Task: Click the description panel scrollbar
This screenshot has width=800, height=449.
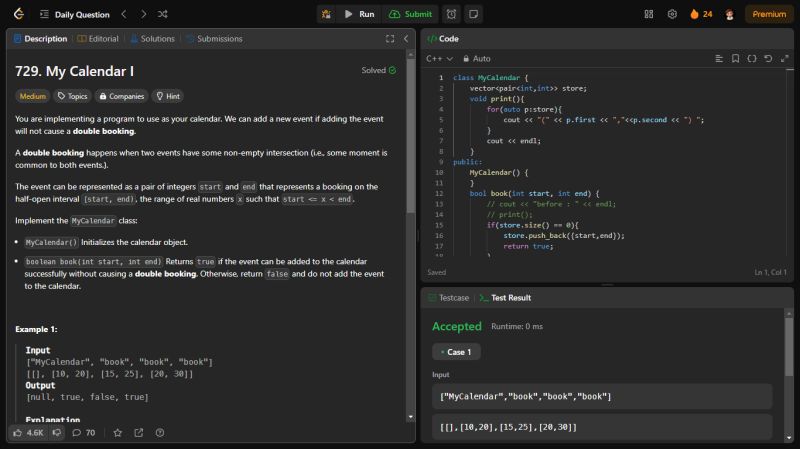Action: 411,135
